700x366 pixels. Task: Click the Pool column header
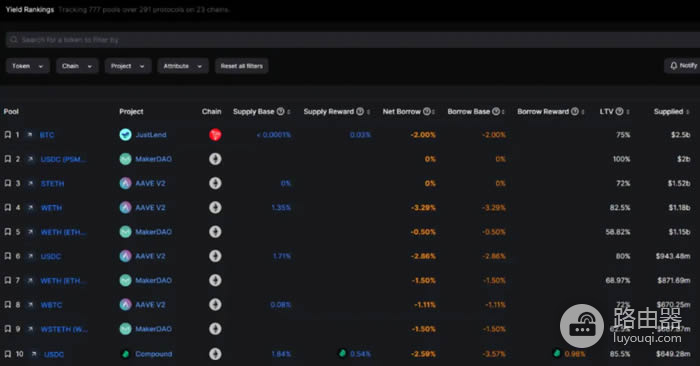pyautogui.click(x=11, y=112)
